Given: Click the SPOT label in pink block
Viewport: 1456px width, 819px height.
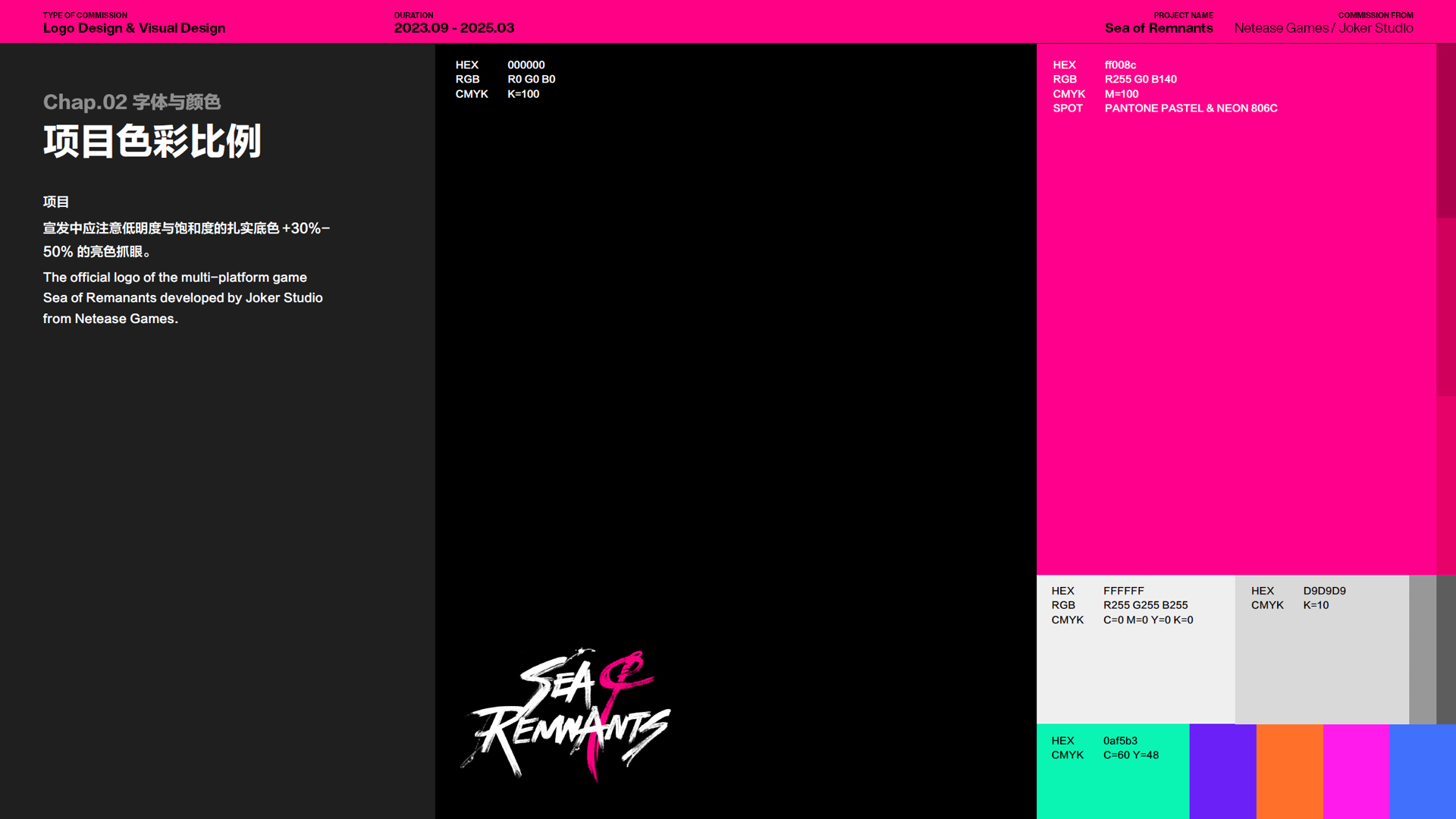Looking at the screenshot, I should (x=1068, y=108).
